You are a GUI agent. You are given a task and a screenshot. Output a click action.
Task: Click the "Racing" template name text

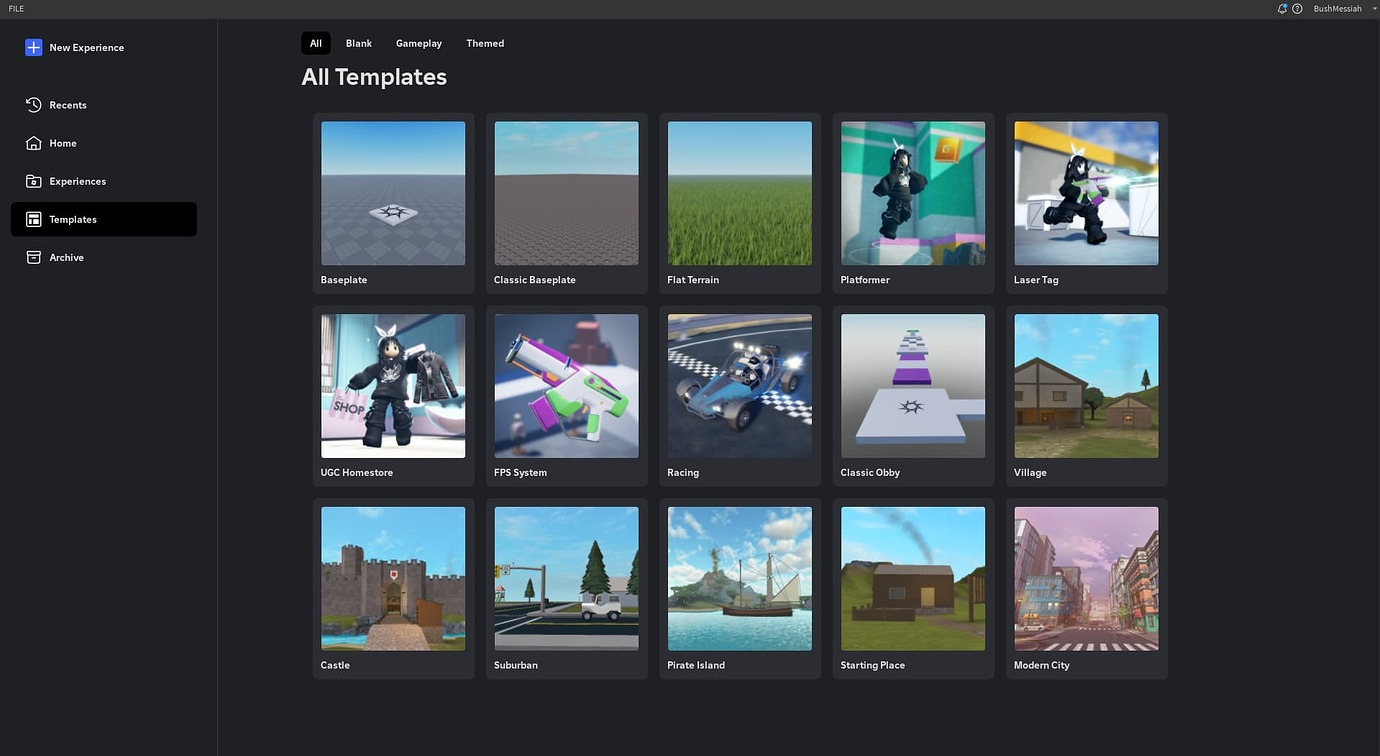[683, 473]
